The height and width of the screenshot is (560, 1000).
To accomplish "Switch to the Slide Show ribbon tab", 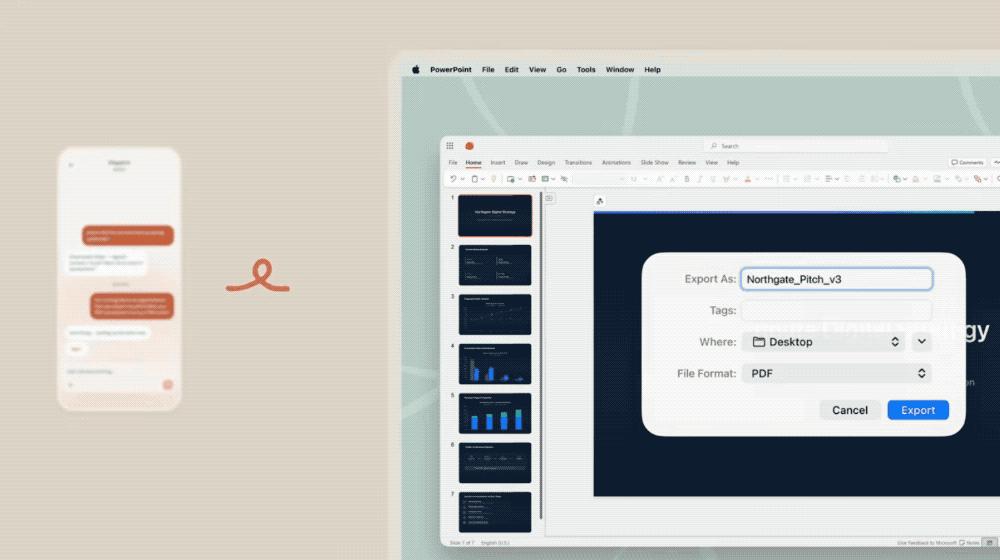I will tap(654, 163).
